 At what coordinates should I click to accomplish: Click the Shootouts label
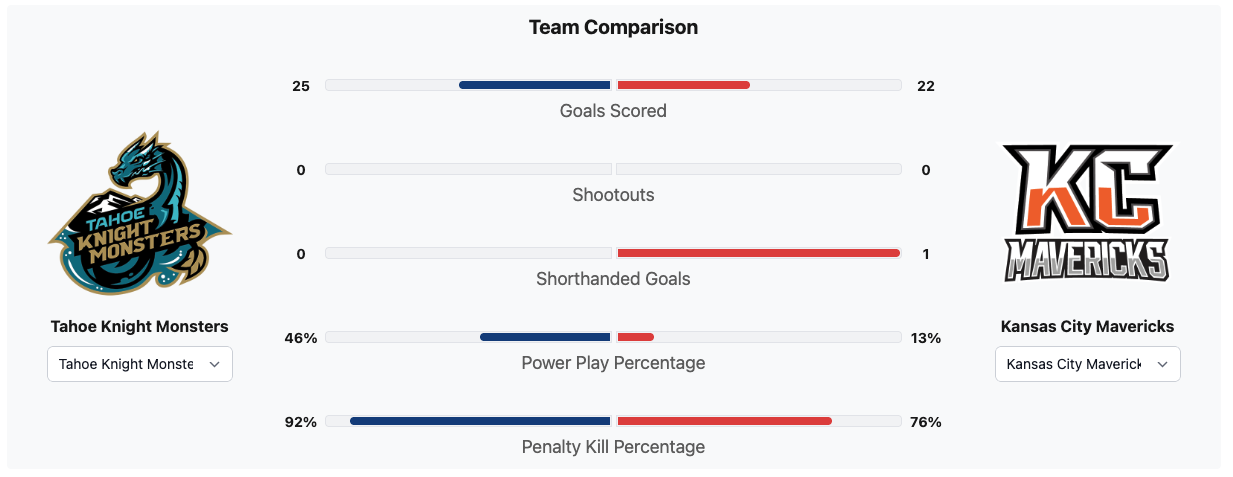[x=613, y=195]
